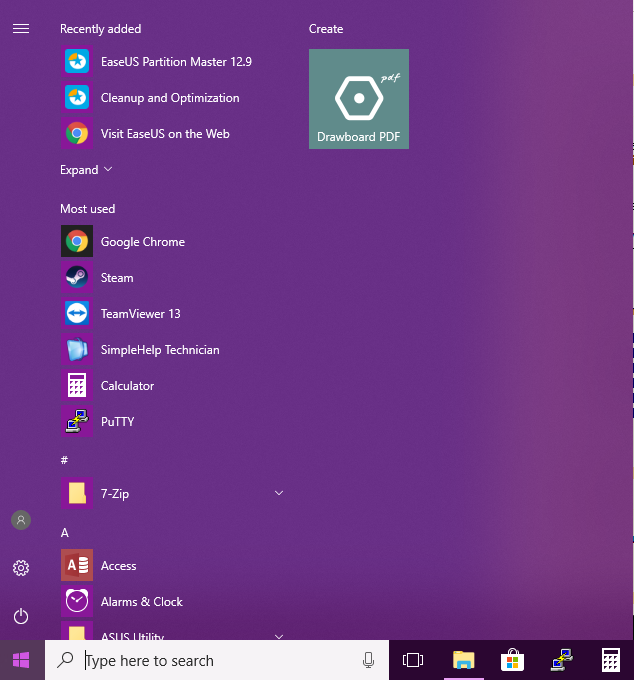634x680 pixels.
Task: Select the 'Alarms & Clock' label text
Action: coord(141,602)
